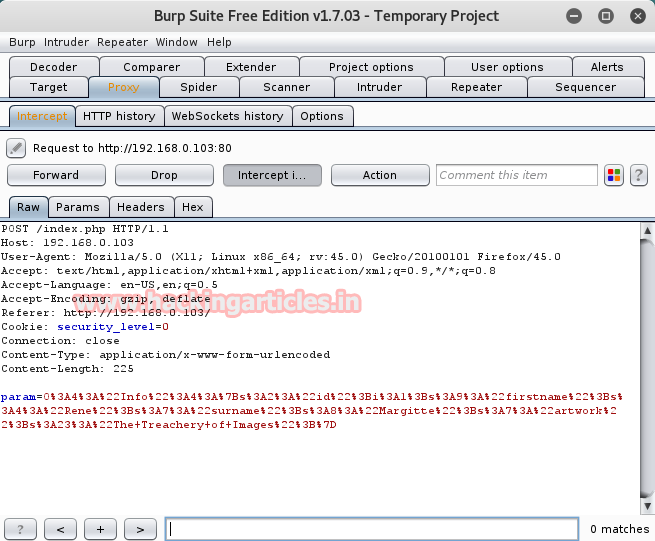Switch to the Target tab
Viewport: 655px width, 541px height.
pos(49,87)
